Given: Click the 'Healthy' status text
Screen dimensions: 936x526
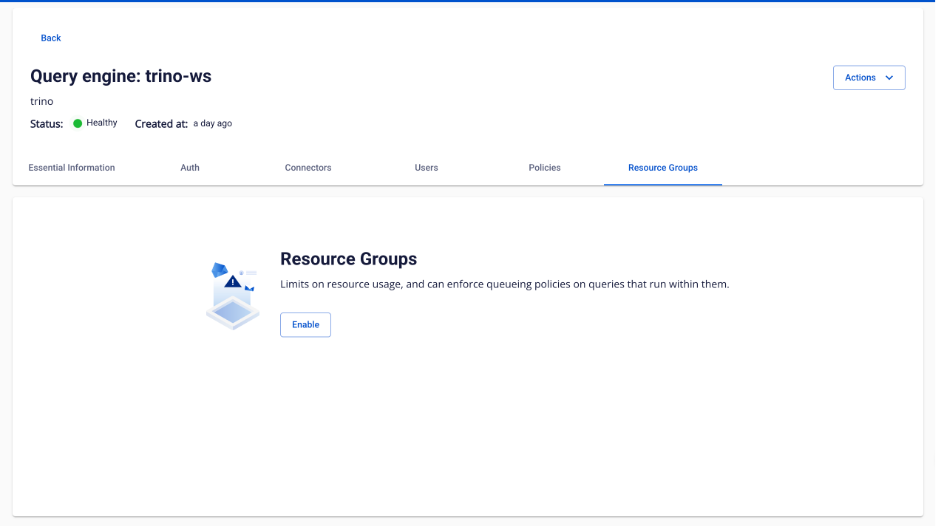Looking at the screenshot, I should [x=101, y=123].
